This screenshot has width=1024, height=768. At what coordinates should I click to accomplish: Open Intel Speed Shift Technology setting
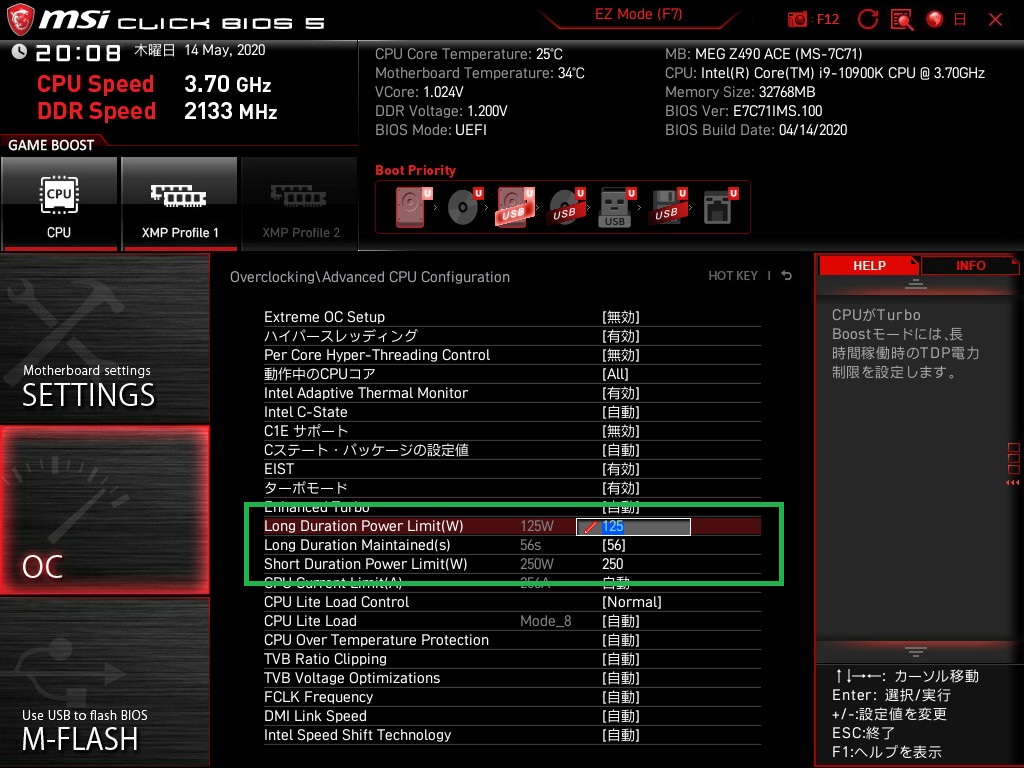coord(512,735)
